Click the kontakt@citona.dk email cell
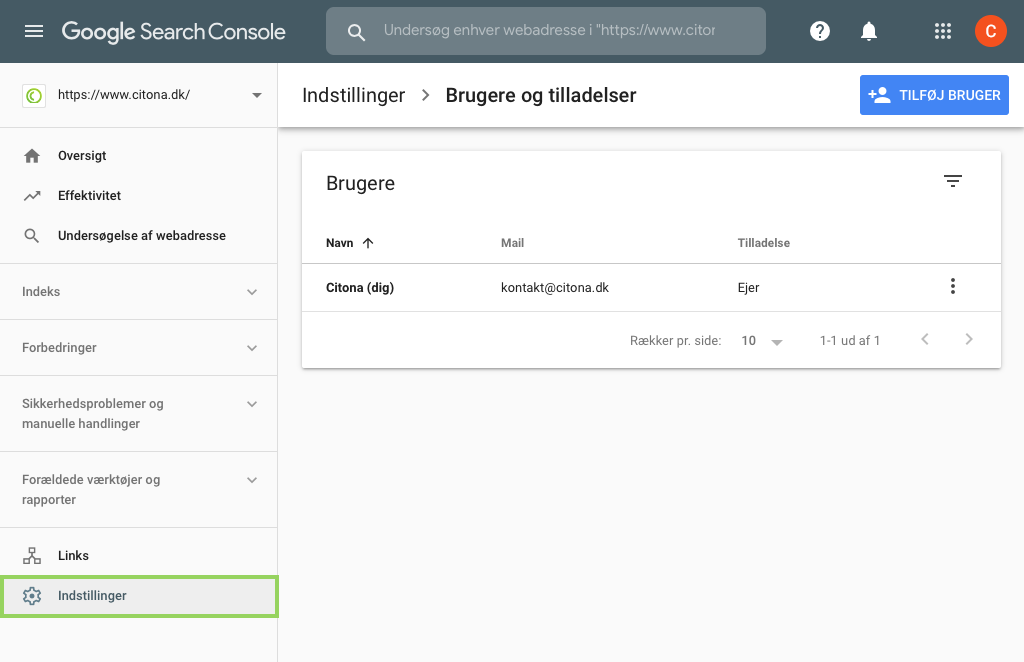 click(554, 287)
